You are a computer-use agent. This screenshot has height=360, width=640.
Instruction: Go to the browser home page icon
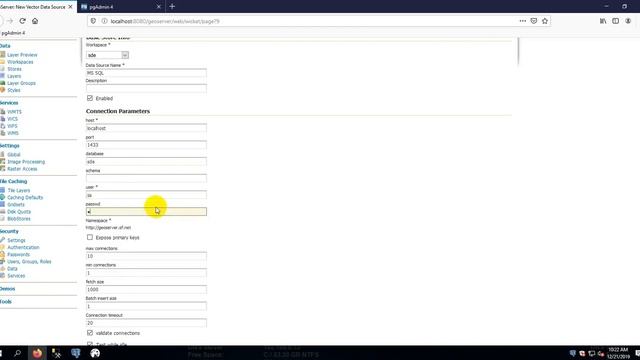pos(35,21)
